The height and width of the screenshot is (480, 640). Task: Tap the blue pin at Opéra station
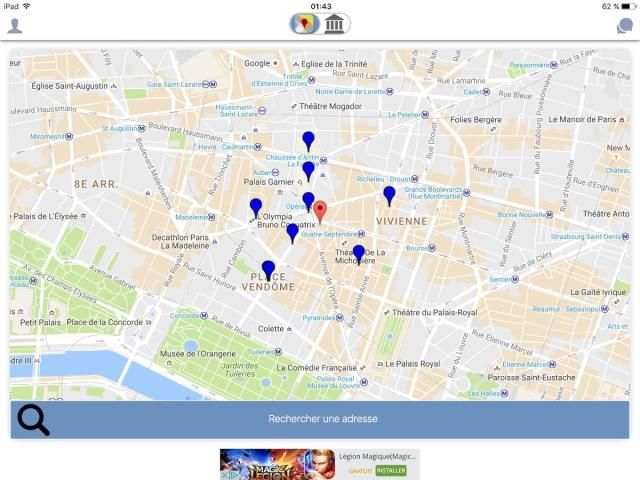[308, 200]
